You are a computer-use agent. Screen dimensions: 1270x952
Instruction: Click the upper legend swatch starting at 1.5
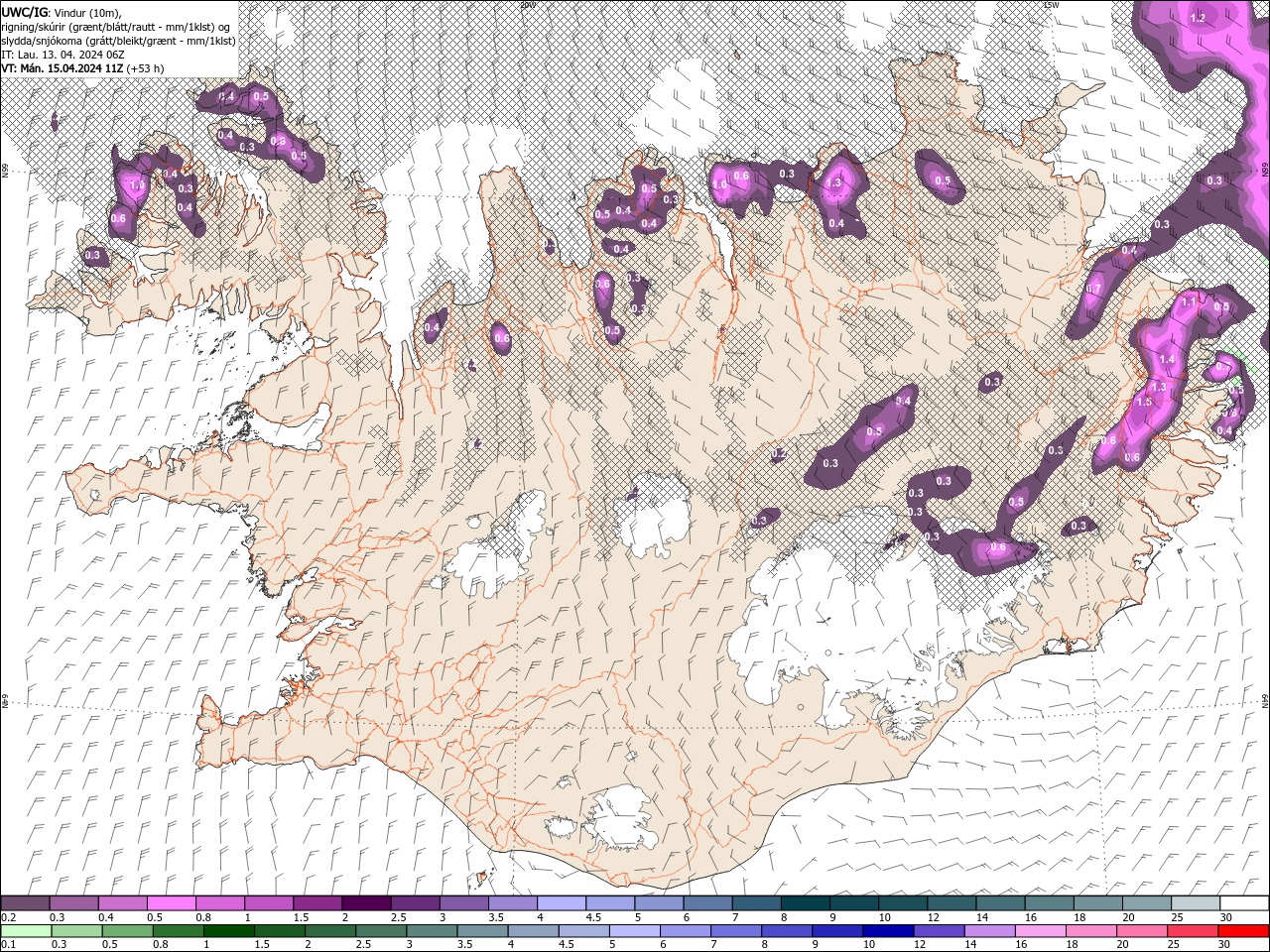point(317,903)
